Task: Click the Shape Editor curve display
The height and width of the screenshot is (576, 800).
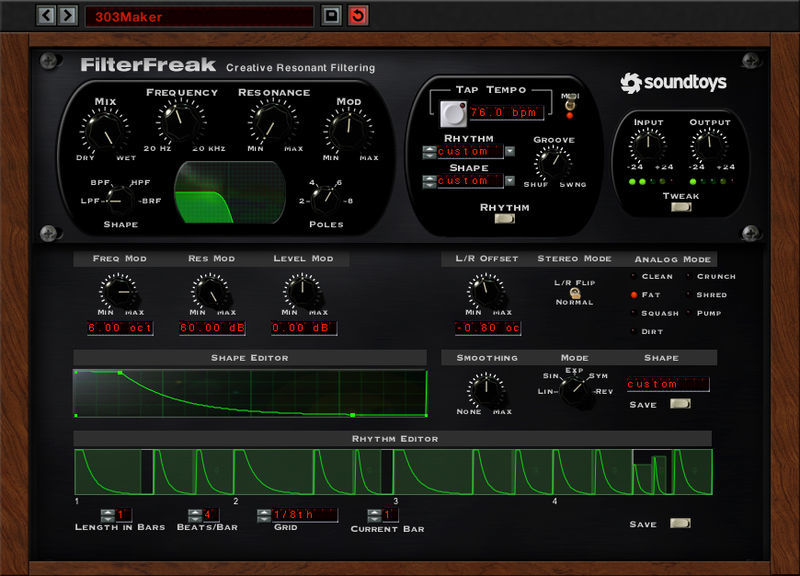Action: pos(250,393)
